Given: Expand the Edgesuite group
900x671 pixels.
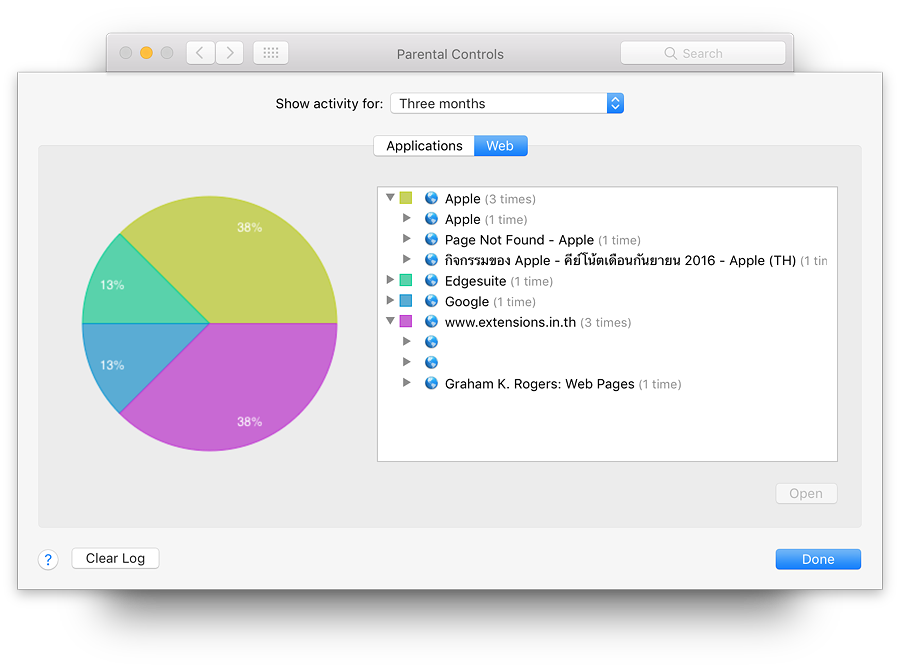Looking at the screenshot, I should [x=390, y=280].
